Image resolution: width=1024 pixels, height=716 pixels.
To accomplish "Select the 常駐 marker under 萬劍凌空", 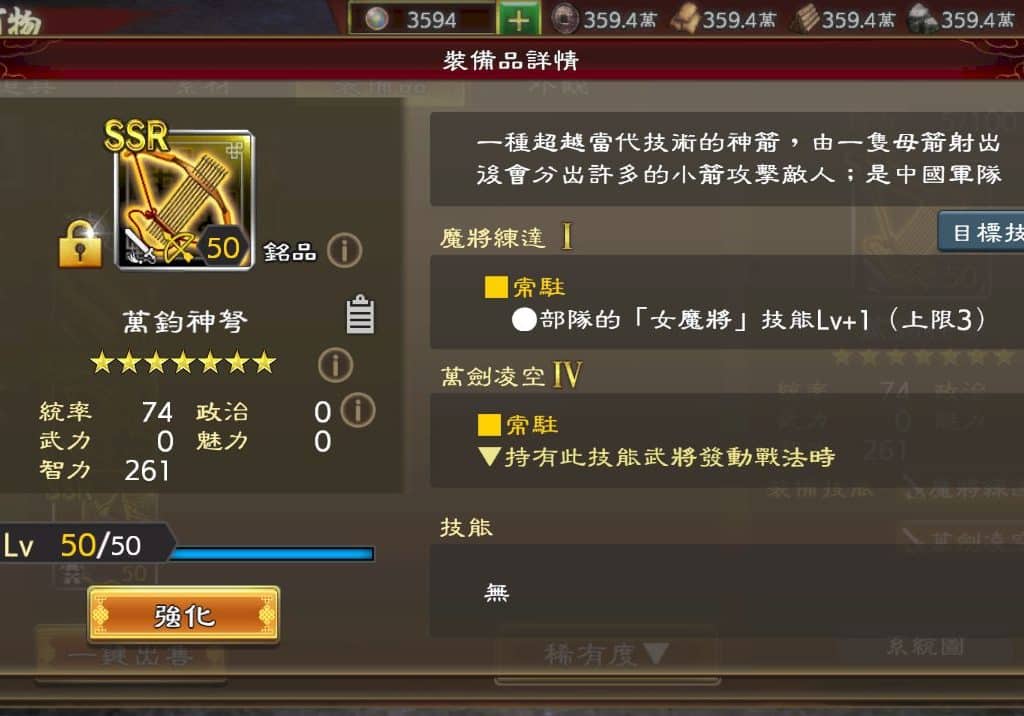I will coord(518,425).
